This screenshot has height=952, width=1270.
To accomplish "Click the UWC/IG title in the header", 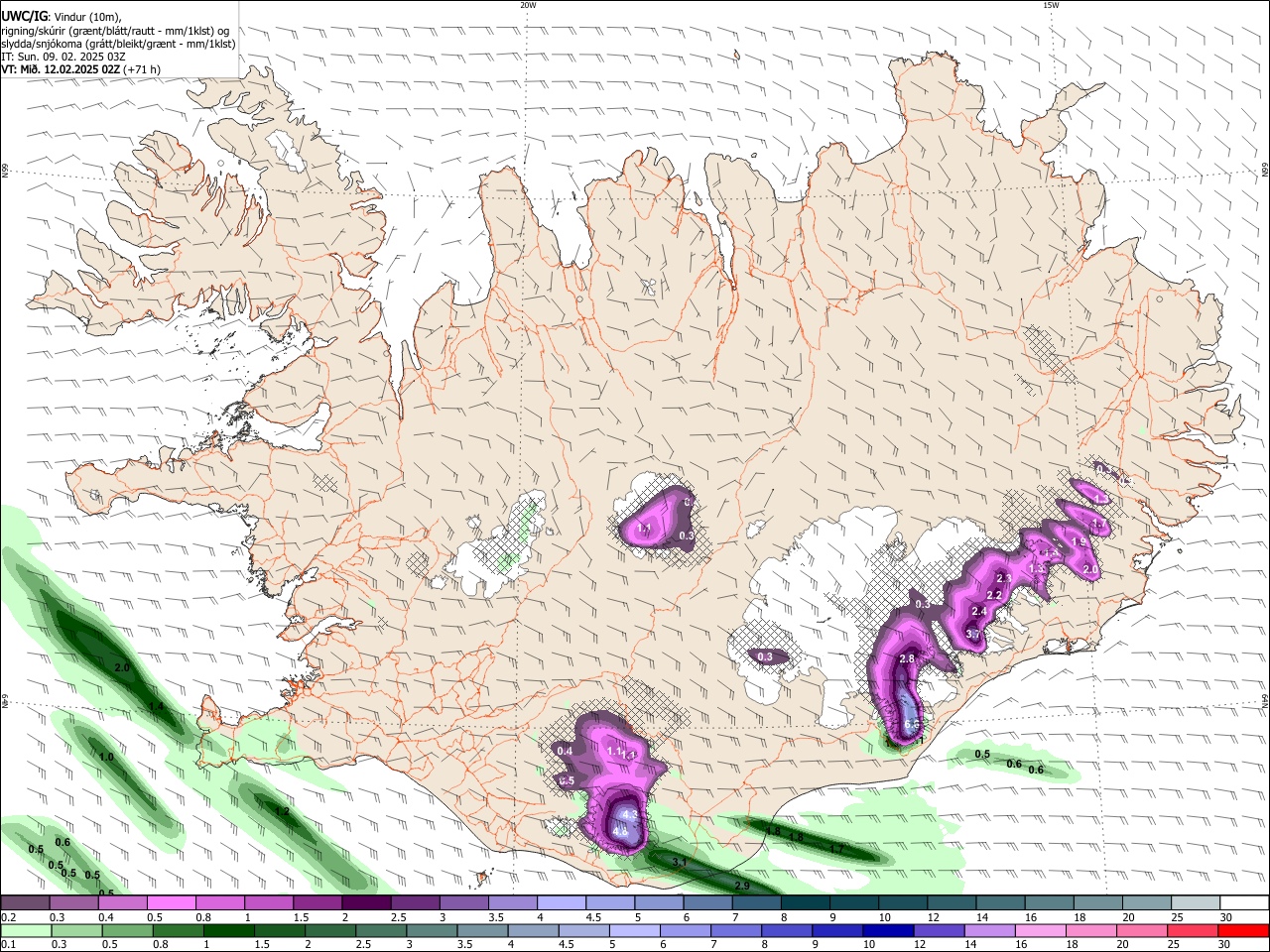I will click(23, 15).
